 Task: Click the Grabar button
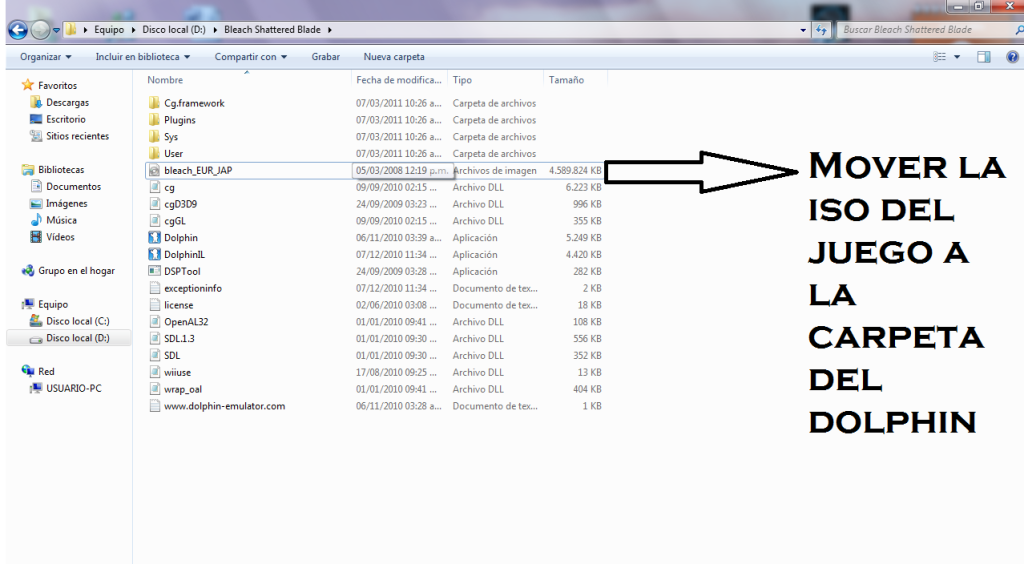(x=325, y=57)
